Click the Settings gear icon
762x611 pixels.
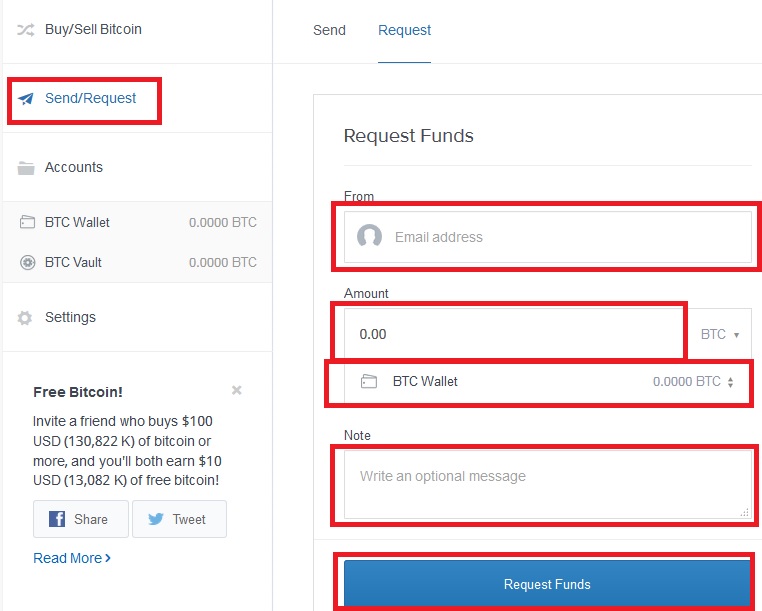[x=25, y=318]
